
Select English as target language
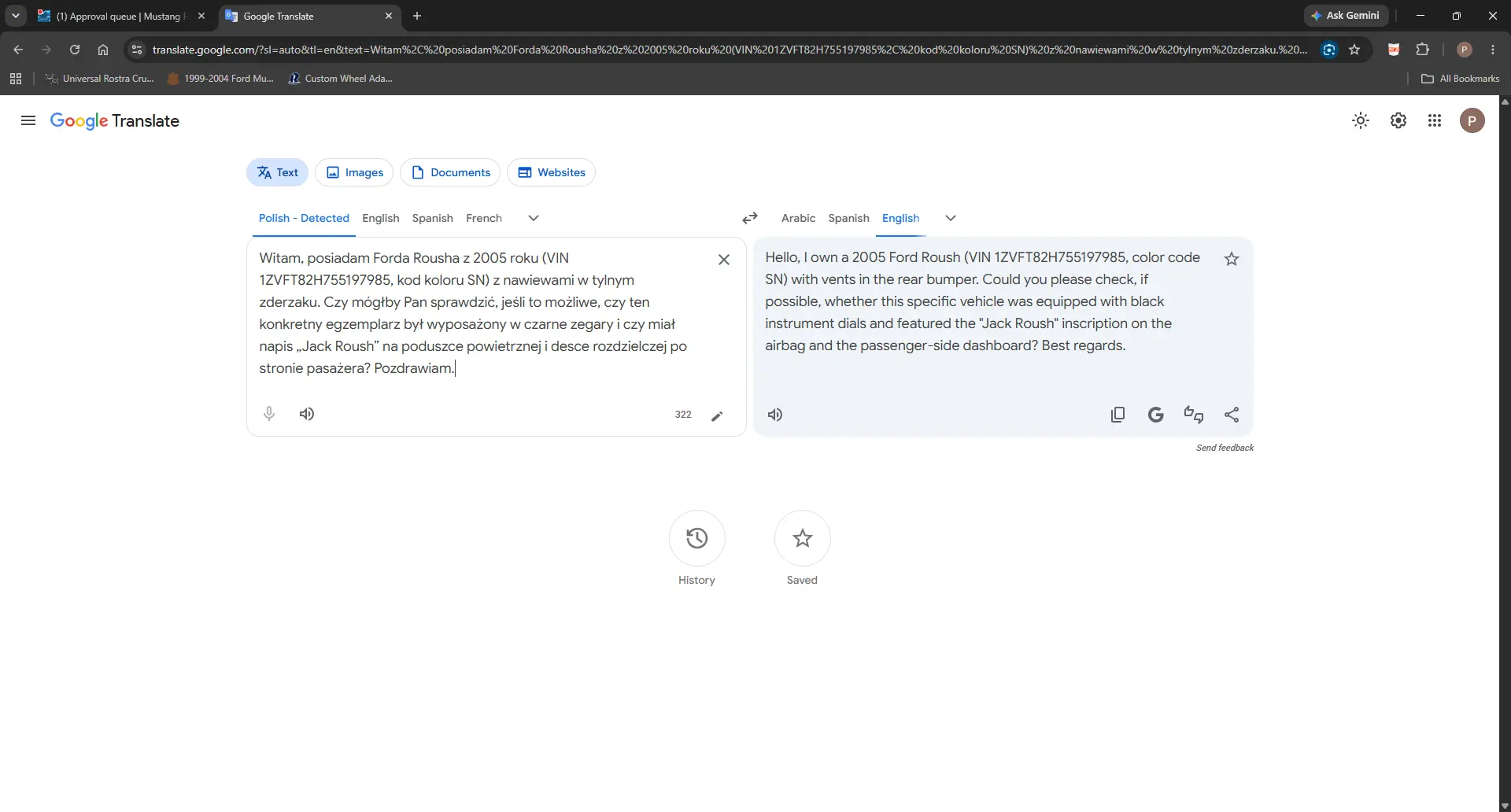pyautogui.click(x=901, y=218)
